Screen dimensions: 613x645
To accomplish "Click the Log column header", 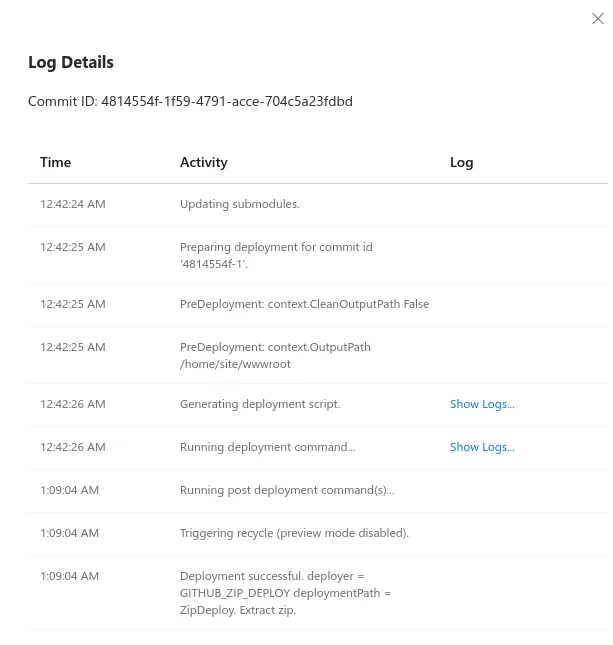I will [x=461, y=162].
